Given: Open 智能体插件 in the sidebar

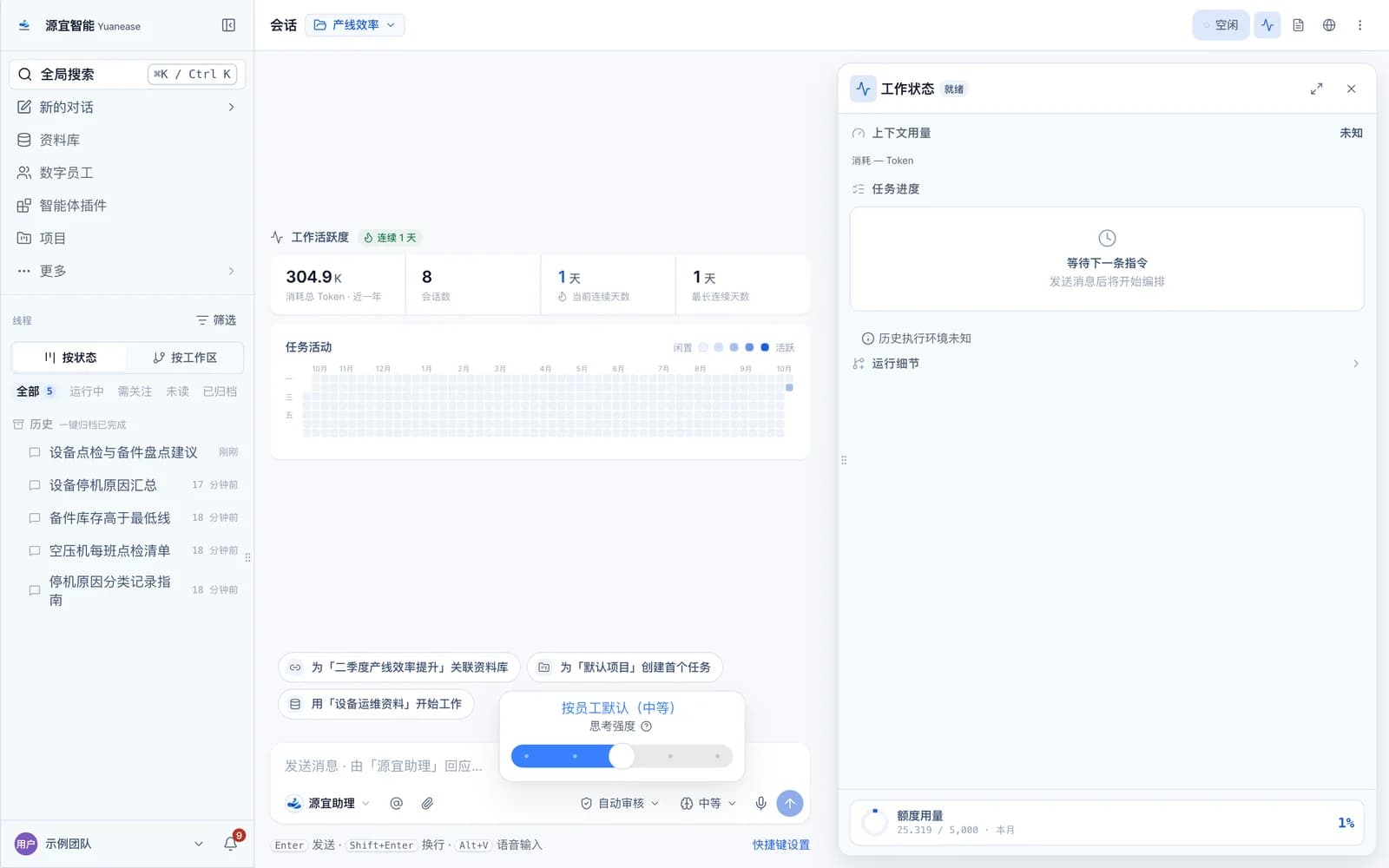Looking at the screenshot, I should click(x=127, y=206).
